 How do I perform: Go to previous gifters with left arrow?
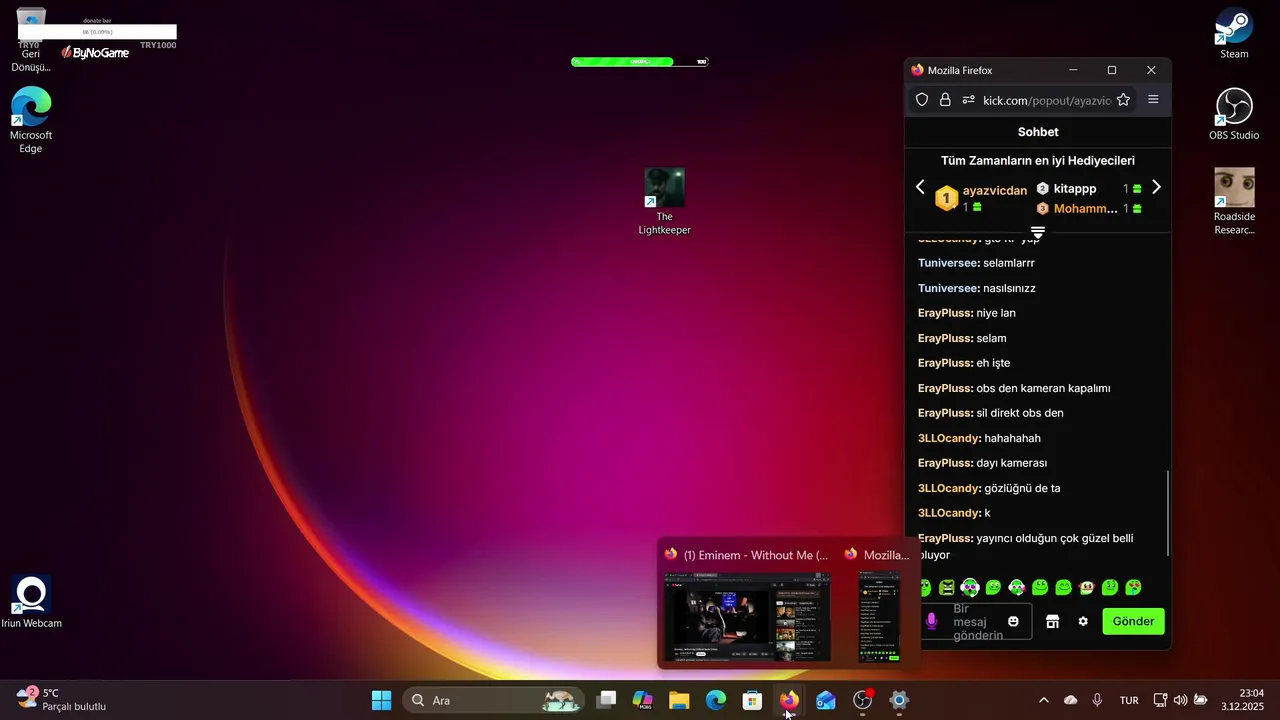tap(921, 187)
